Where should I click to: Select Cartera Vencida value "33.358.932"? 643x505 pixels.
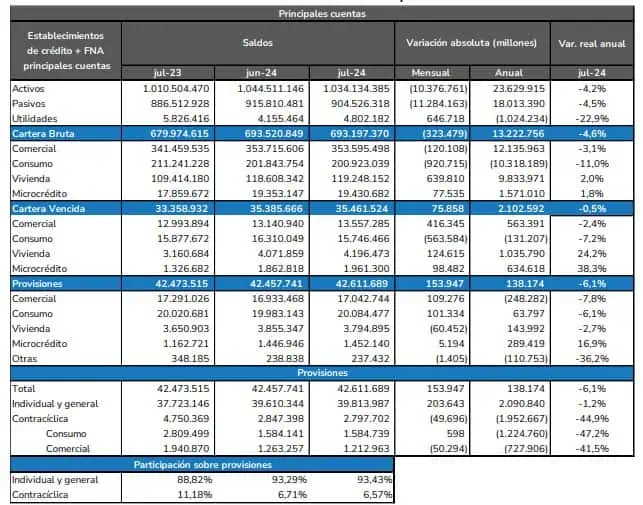[181, 209]
